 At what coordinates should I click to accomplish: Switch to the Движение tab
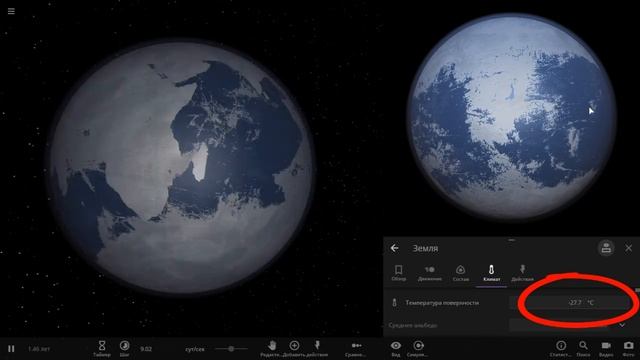(429, 273)
